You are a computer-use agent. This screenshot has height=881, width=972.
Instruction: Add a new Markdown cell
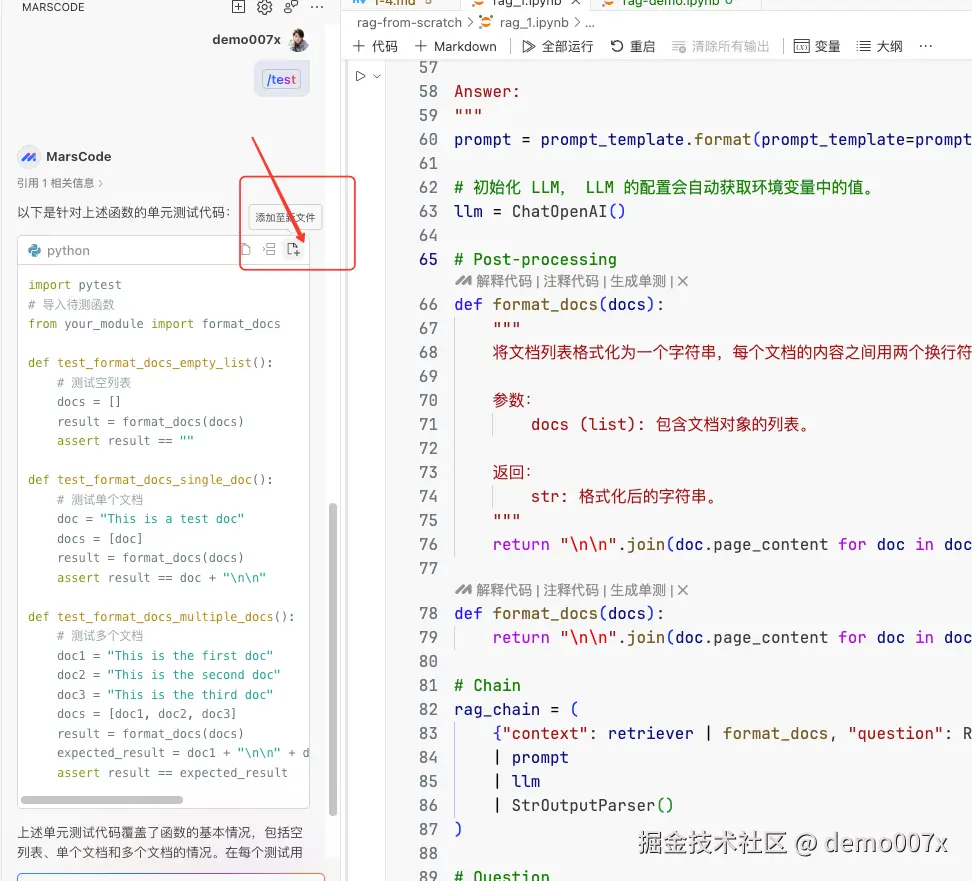[456, 46]
